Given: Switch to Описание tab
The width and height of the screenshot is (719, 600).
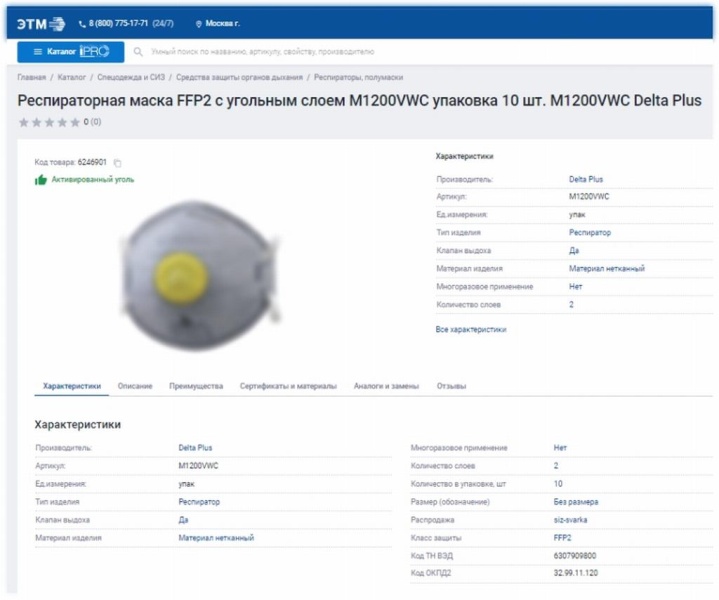Looking at the screenshot, I should click(135, 386).
